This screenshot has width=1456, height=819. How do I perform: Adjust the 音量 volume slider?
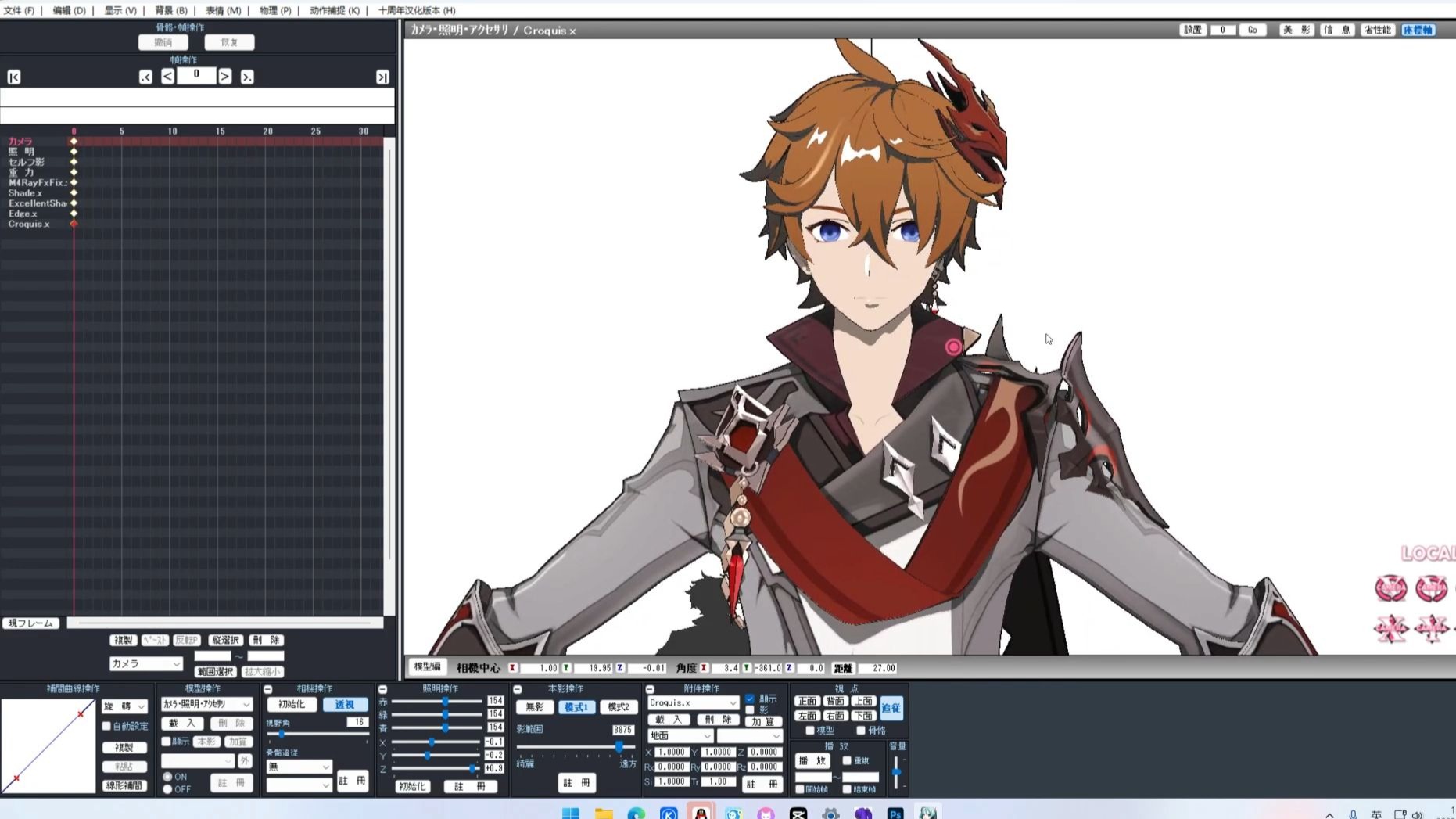click(x=896, y=772)
